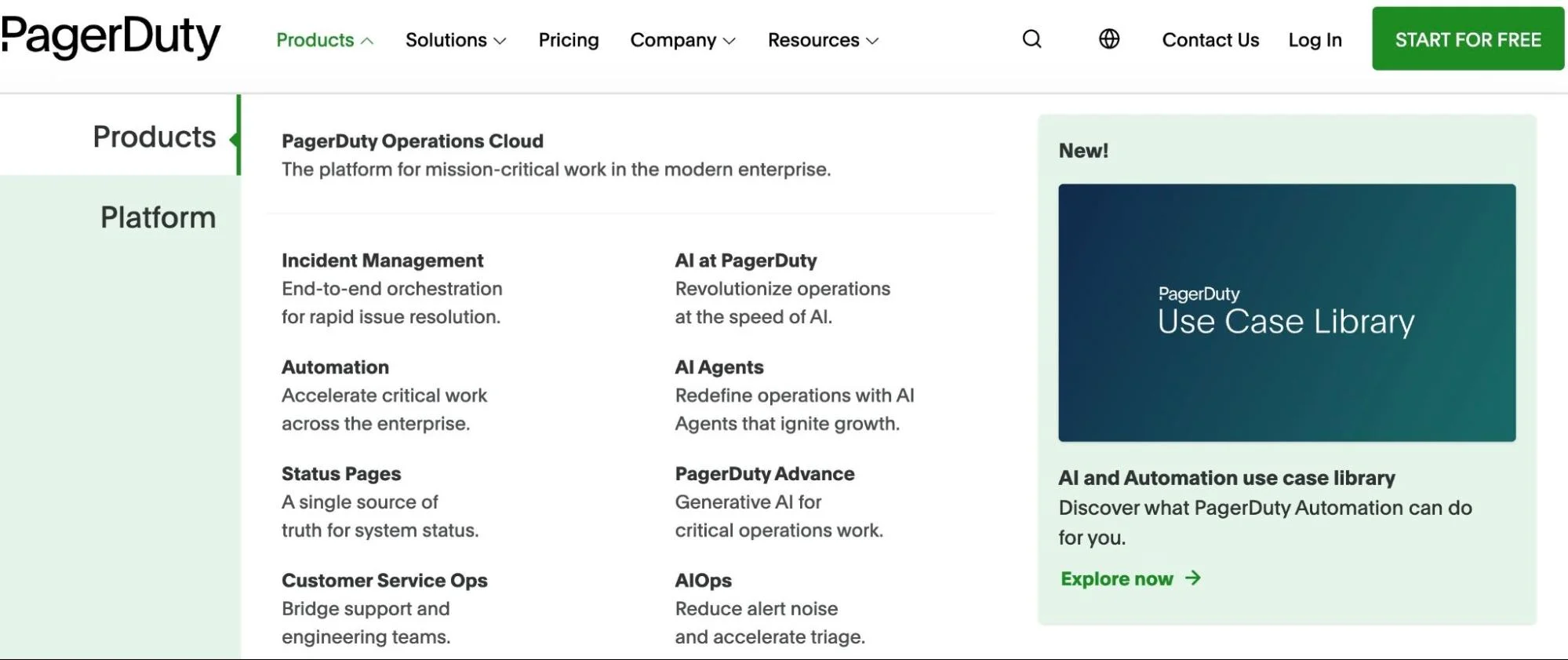The width and height of the screenshot is (1568, 660).
Task: Open the Pricing page
Action: click(569, 40)
